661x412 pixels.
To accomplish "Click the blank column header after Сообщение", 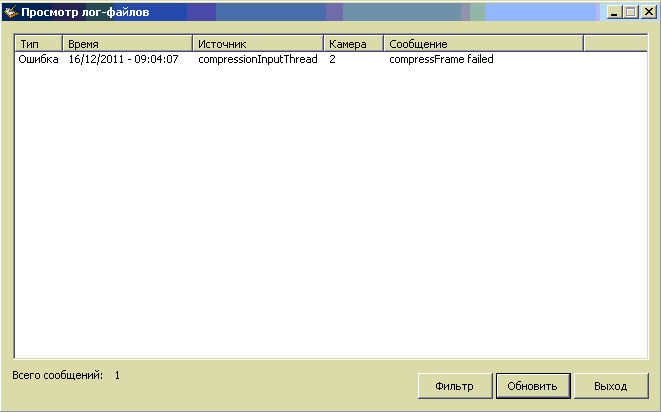I will click(614, 45).
